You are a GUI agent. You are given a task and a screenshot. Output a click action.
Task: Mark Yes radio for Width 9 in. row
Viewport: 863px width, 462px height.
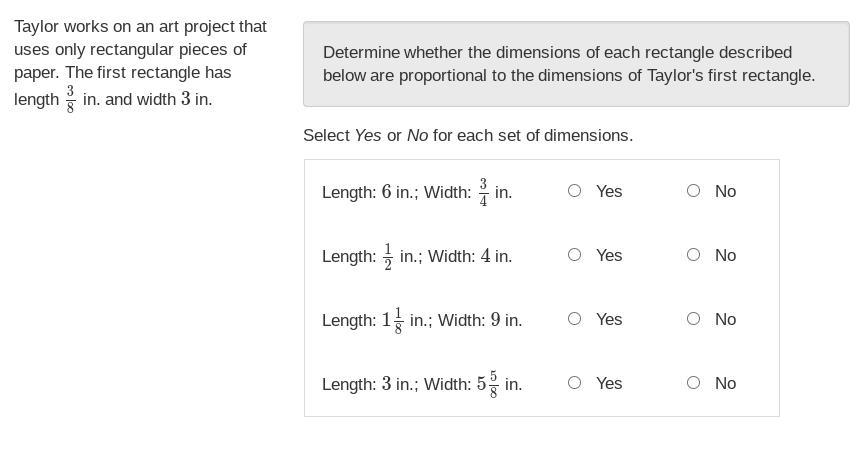point(574,319)
